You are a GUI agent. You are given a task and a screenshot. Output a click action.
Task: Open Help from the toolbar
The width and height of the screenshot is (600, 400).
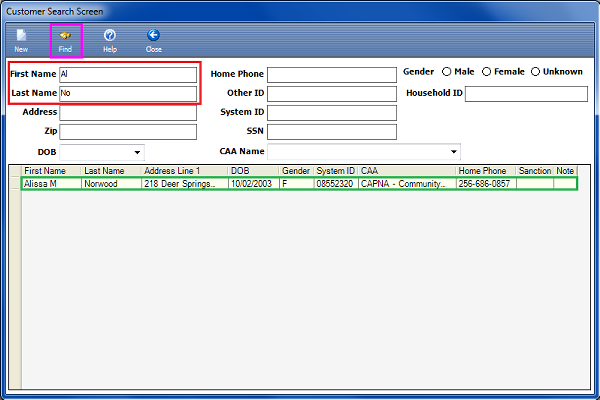[110, 38]
